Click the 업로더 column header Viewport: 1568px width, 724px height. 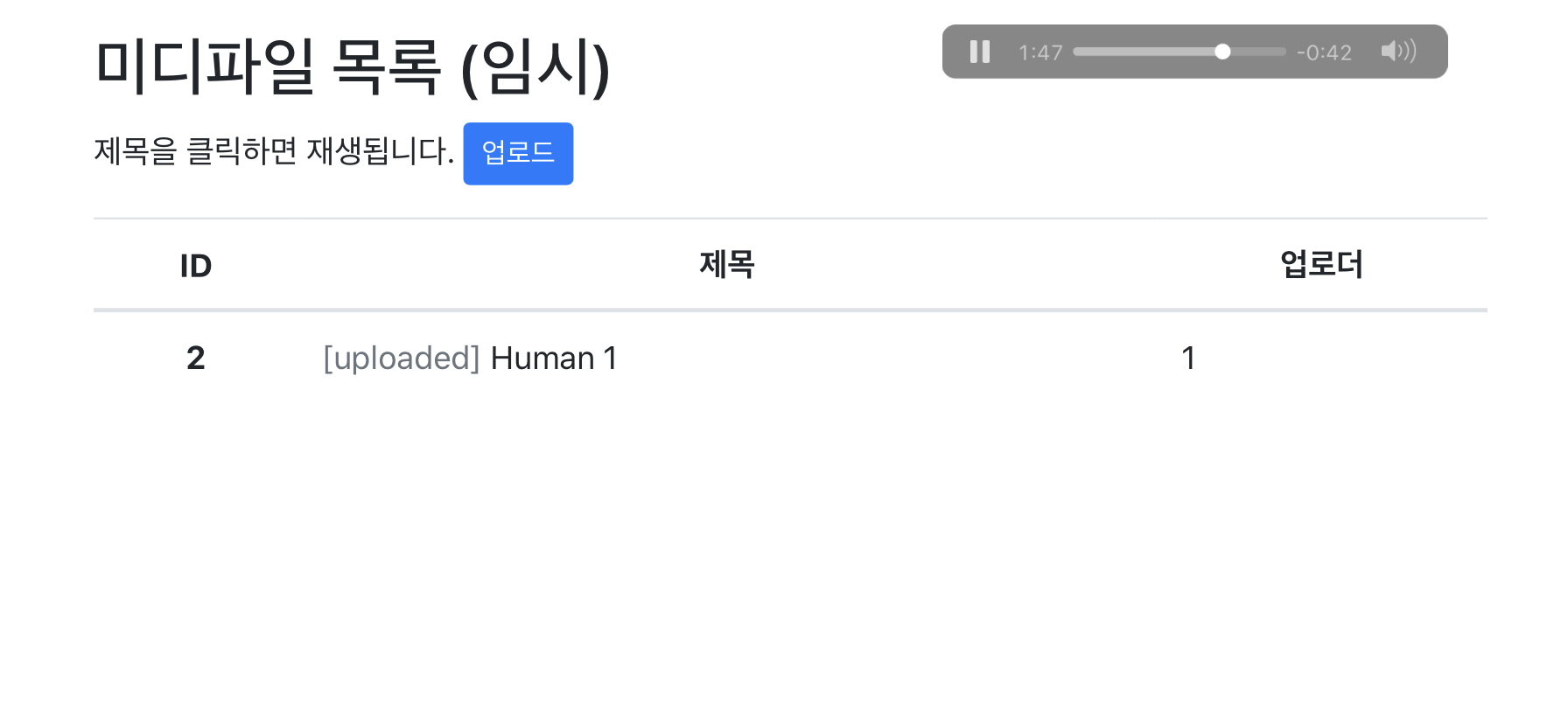(1321, 264)
